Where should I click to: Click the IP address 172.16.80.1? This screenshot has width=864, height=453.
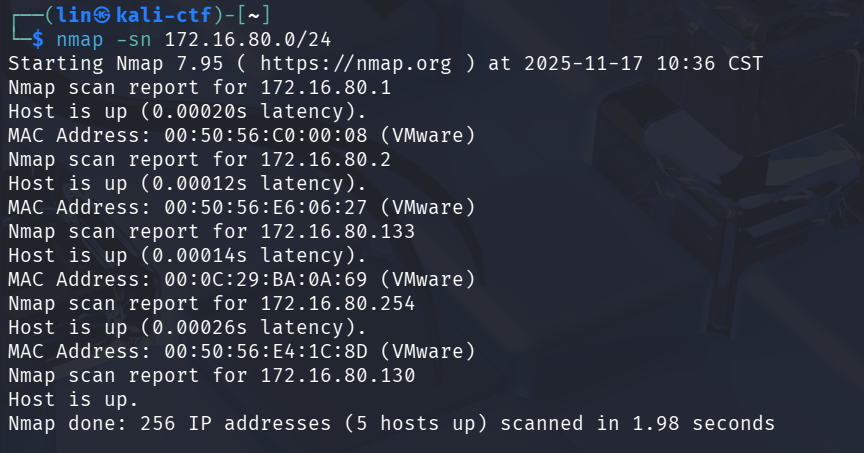click(x=326, y=88)
